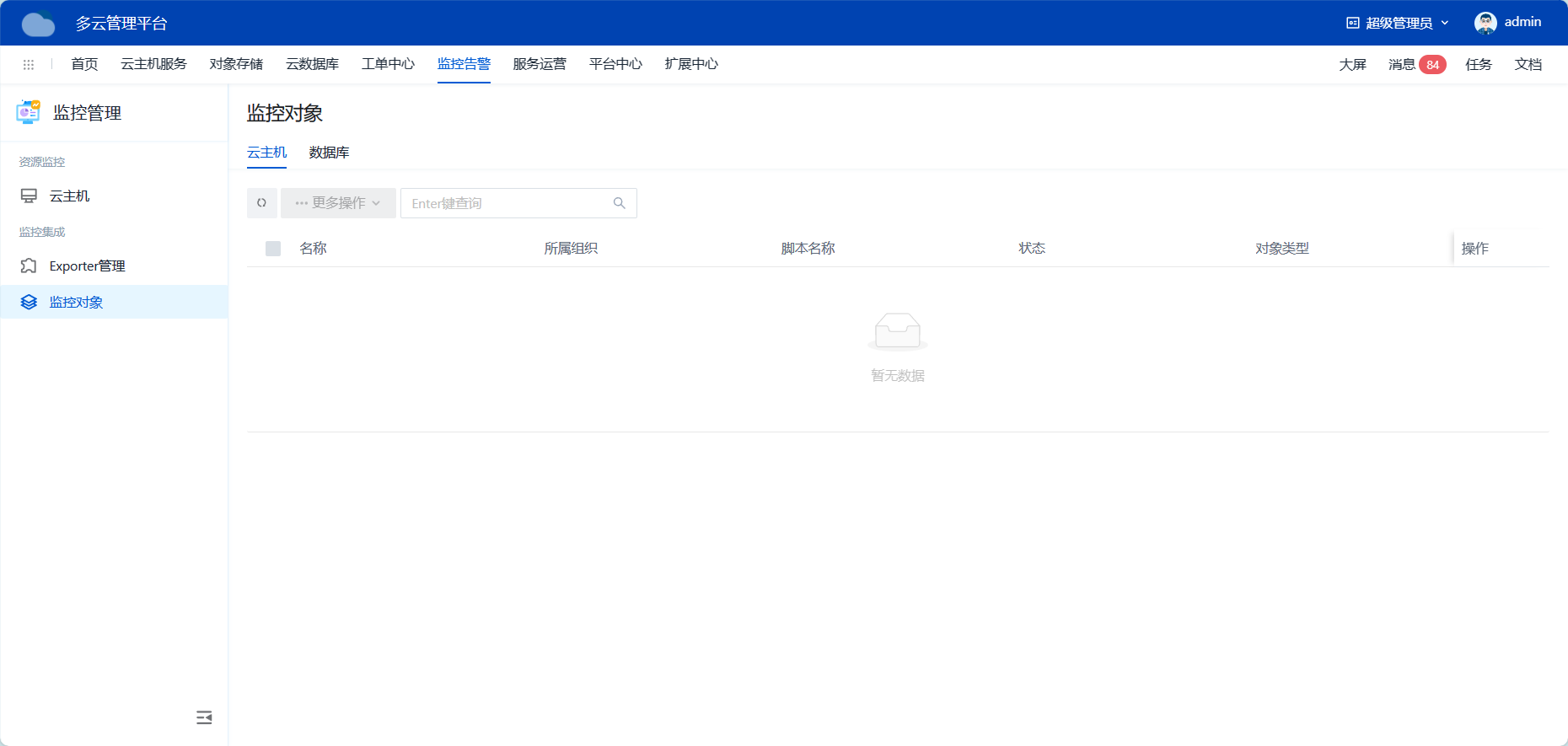The width and height of the screenshot is (1568, 746).
Task: Go to 工单中心 in navigation
Action: [388, 64]
